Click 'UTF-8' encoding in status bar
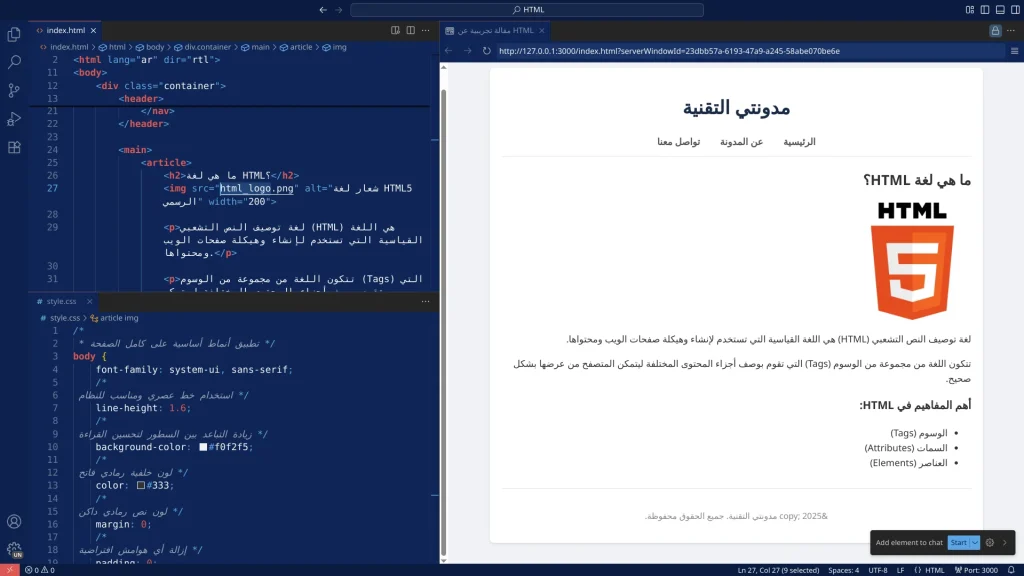 pyautogui.click(x=878, y=570)
